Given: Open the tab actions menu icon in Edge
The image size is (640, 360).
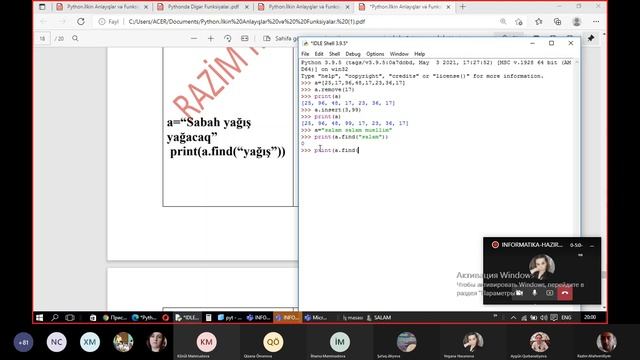Looking at the screenshot, I should point(42,7).
